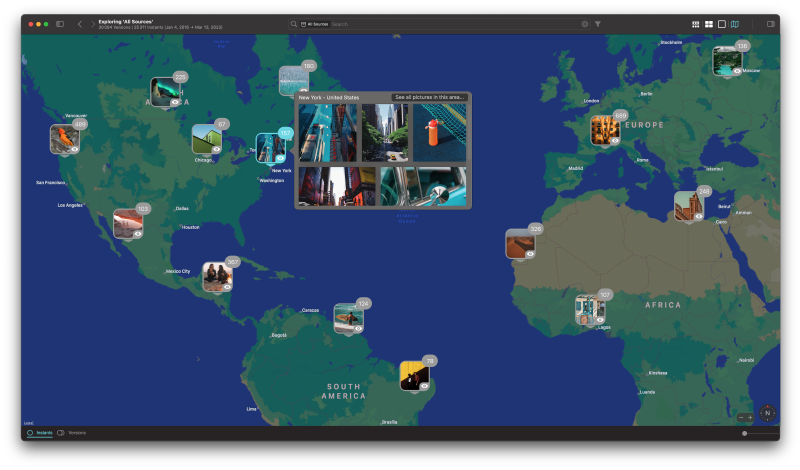Click the 180 count badge cluster
The height and width of the screenshot is (470, 800).
309,66
